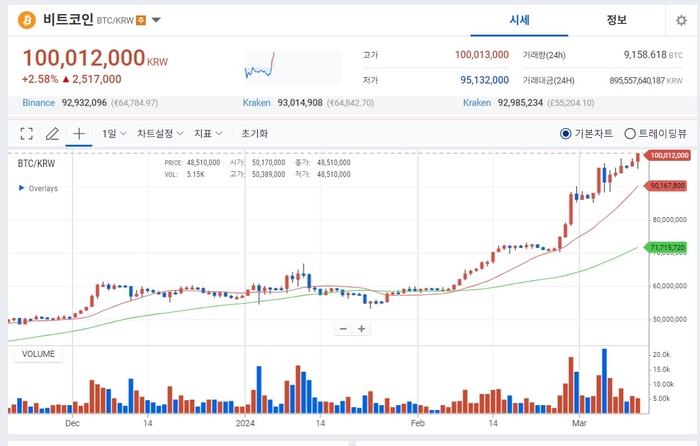Open the 1일 interval dropdown
The height and width of the screenshot is (446, 700).
pyautogui.click(x=114, y=133)
